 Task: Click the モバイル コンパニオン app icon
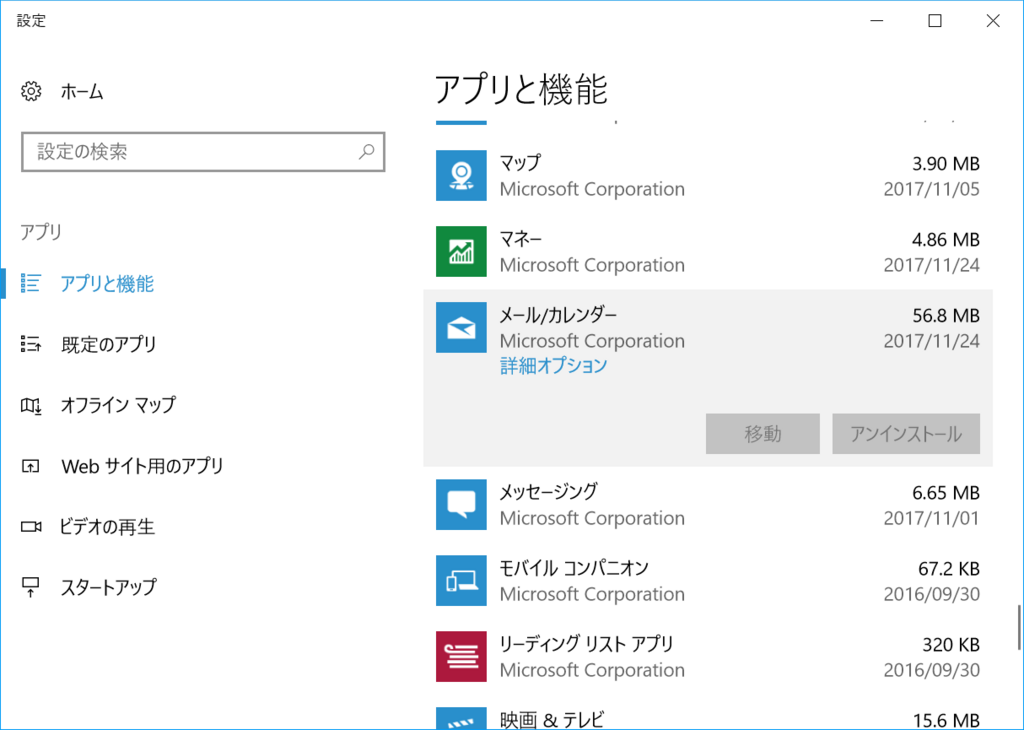click(x=461, y=580)
